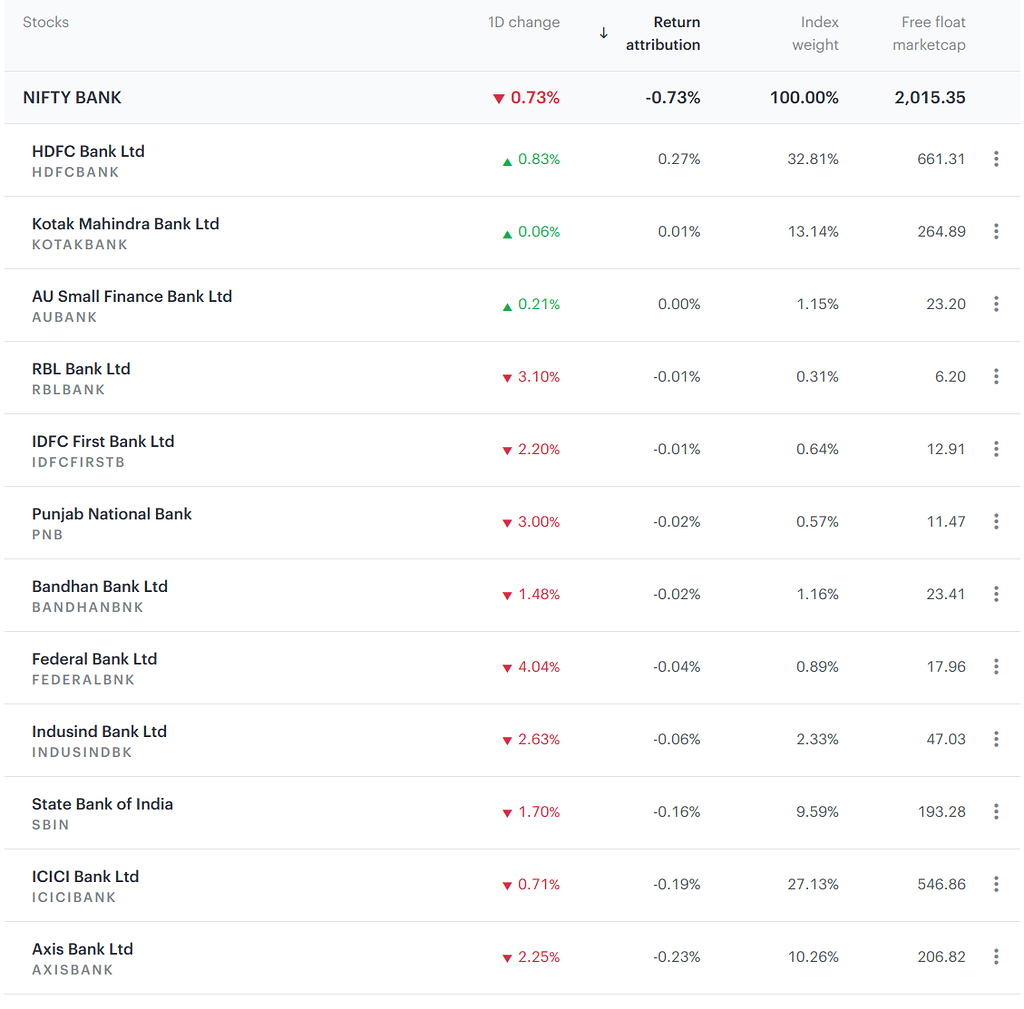Image resolution: width=1024 pixels, height=1009 pixels.
Task: Open Bandhan Bank Ltd kebab menu
Action: (x=996, y=593)
